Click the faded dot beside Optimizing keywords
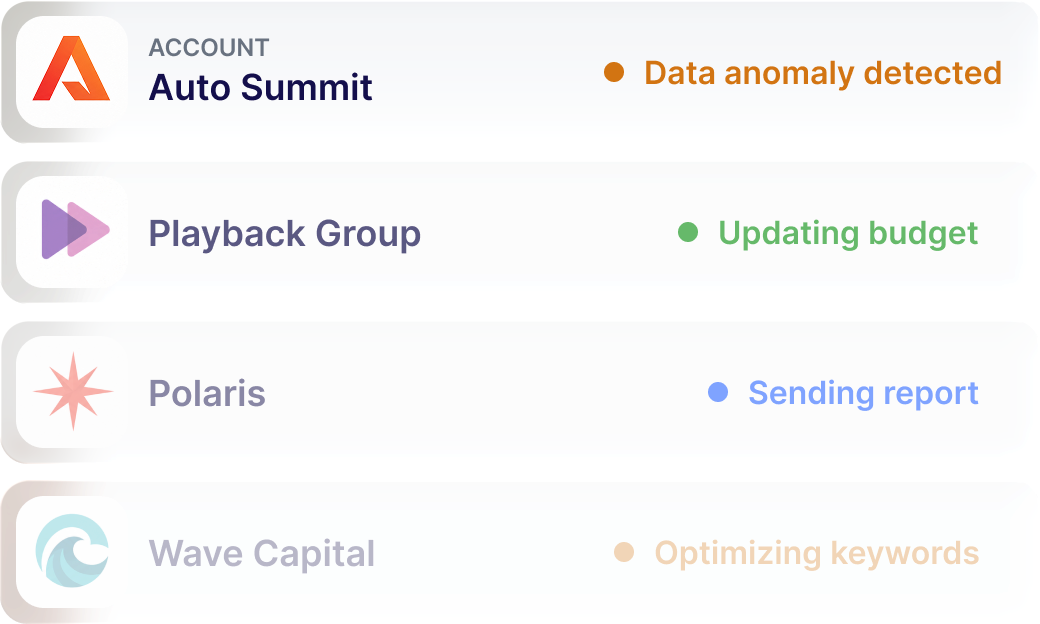Screen dimensions: 1040x624 [624, 552]
